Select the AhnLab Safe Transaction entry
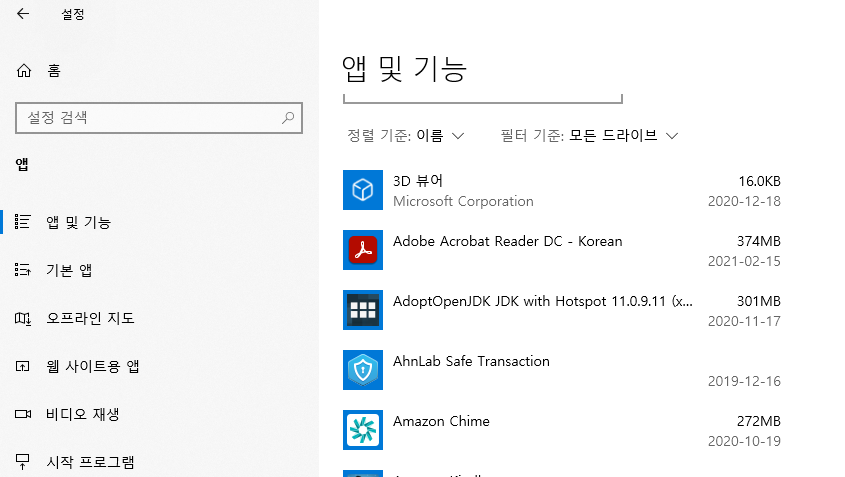This screenshot has width=845, height=477. click(x=471, y=361)
